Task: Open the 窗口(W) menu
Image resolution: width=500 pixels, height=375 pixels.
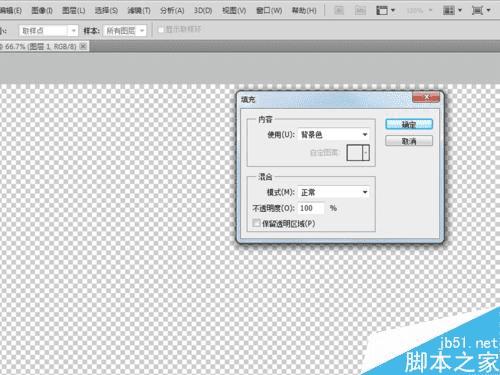Action: click(x=269, y=10)
